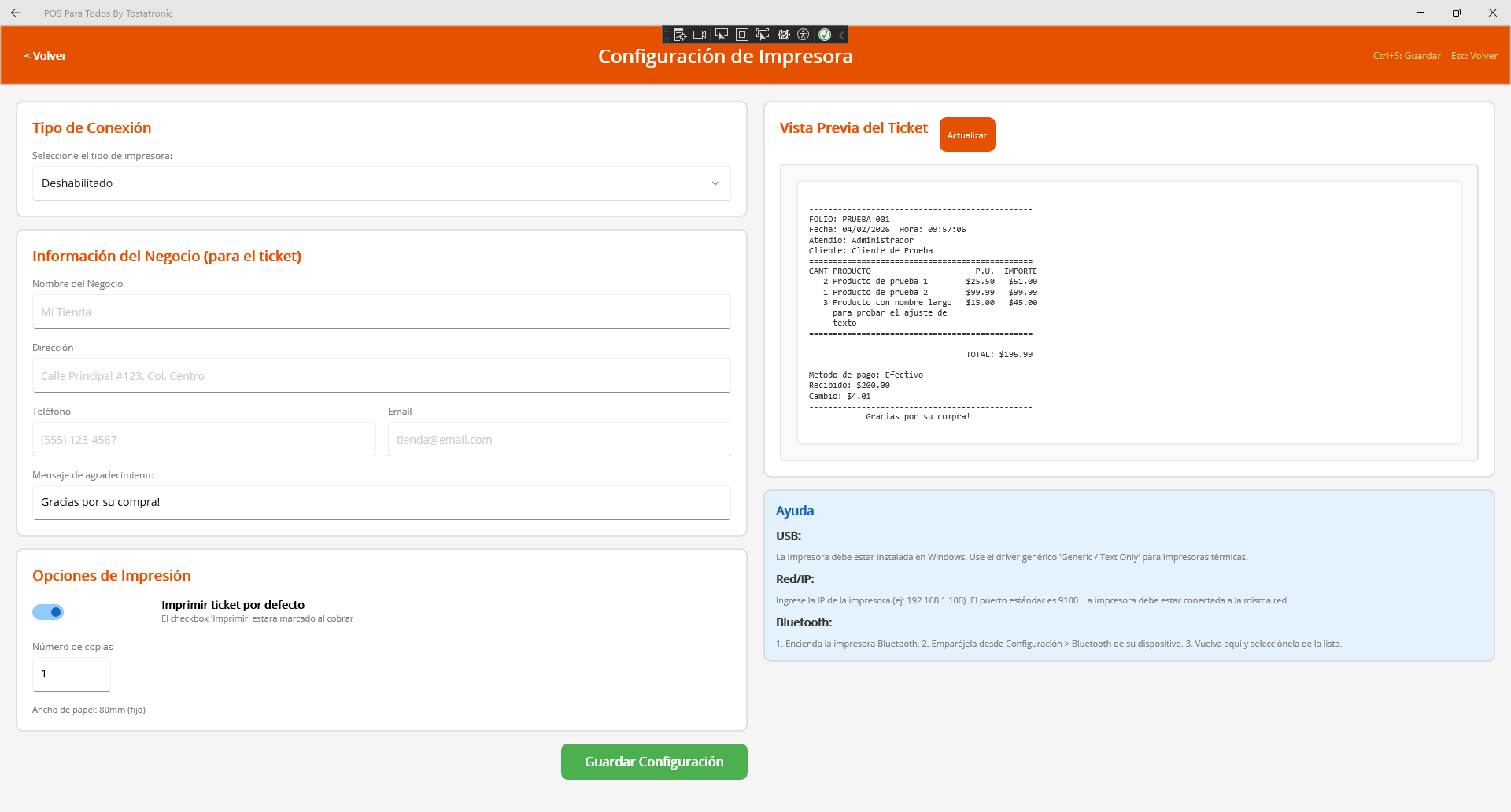1511x812 pixels.
Task: Click the video camera icon in debug toolbar
Action: (x=700, y=35)
